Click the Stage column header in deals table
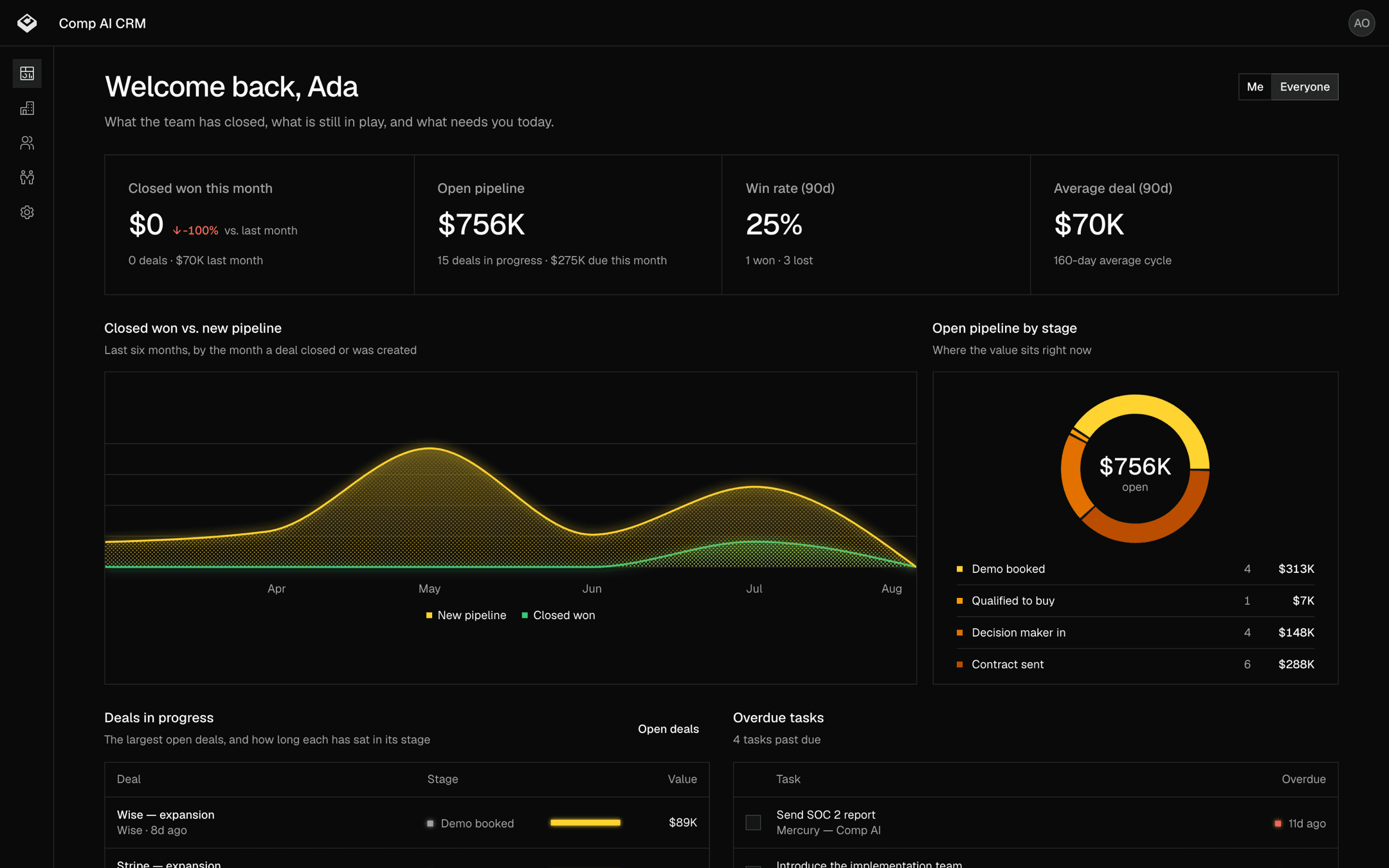Screen dimensions: 1389x868 [x=442, y=779]
